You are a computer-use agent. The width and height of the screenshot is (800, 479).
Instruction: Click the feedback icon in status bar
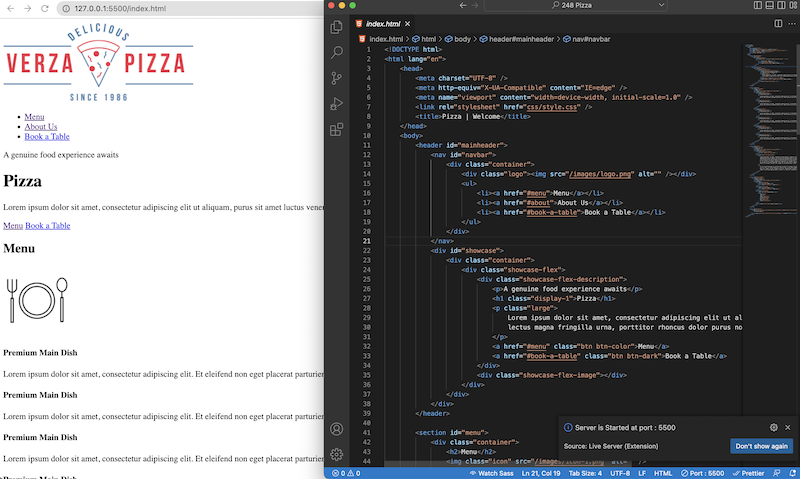coord(777,473)
